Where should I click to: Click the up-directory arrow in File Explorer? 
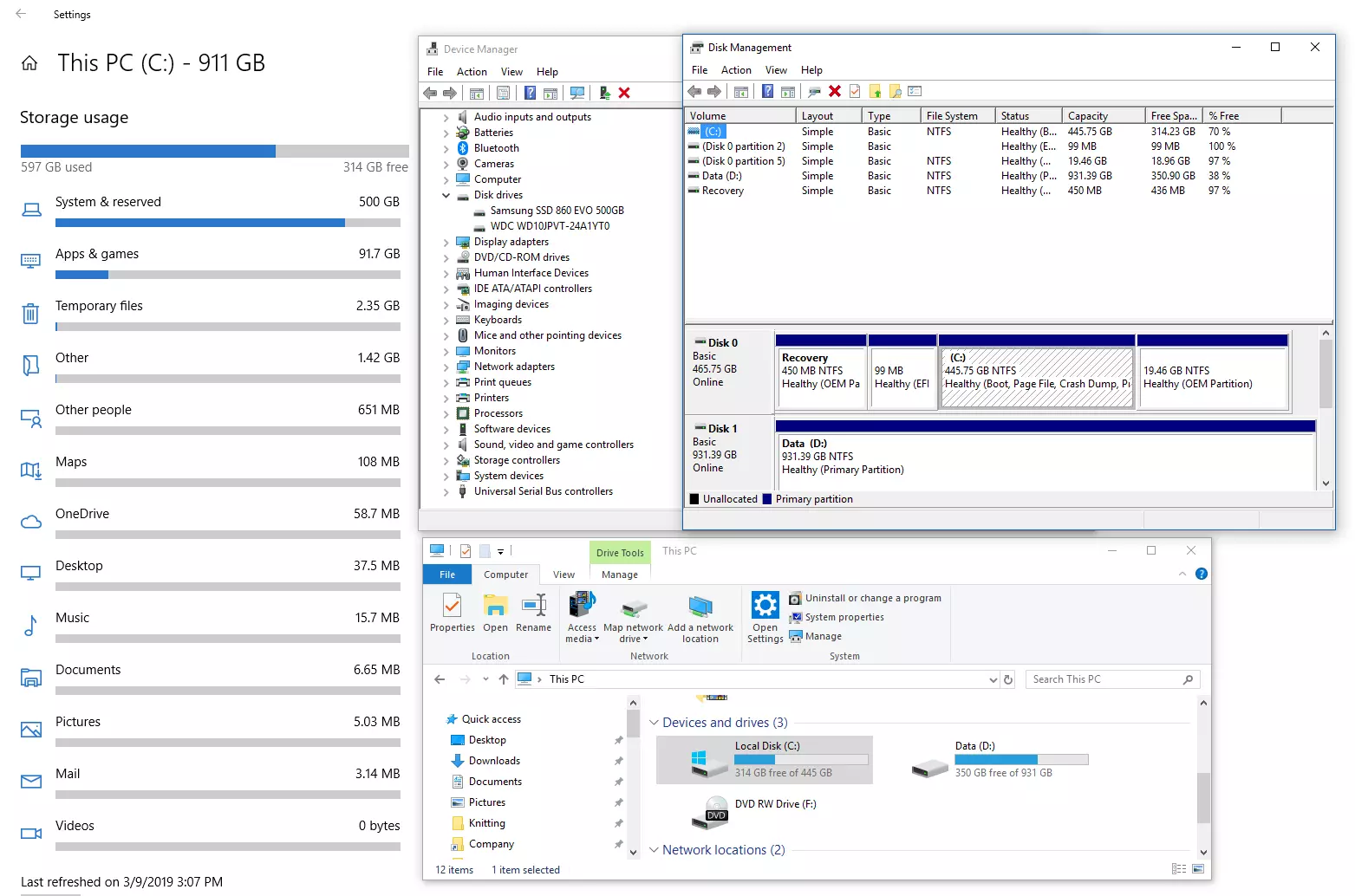pos(504,679)
